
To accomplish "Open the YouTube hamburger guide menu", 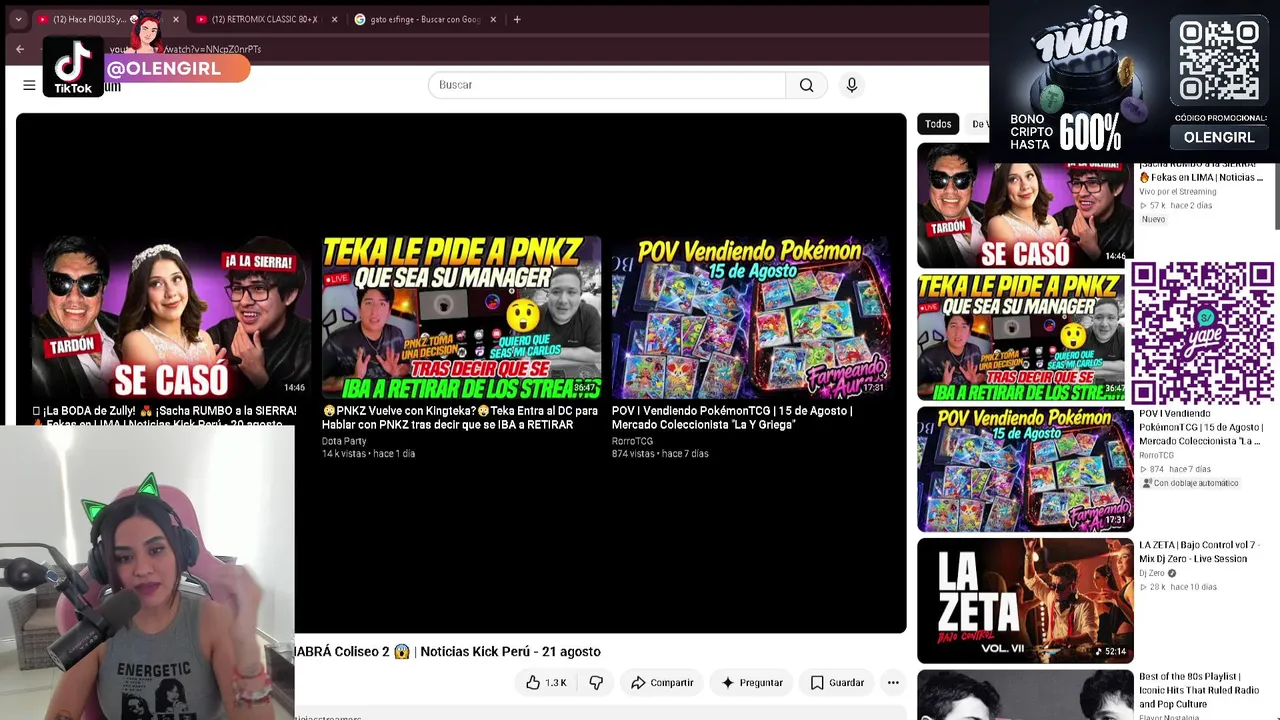I will (x=29, y=85).
